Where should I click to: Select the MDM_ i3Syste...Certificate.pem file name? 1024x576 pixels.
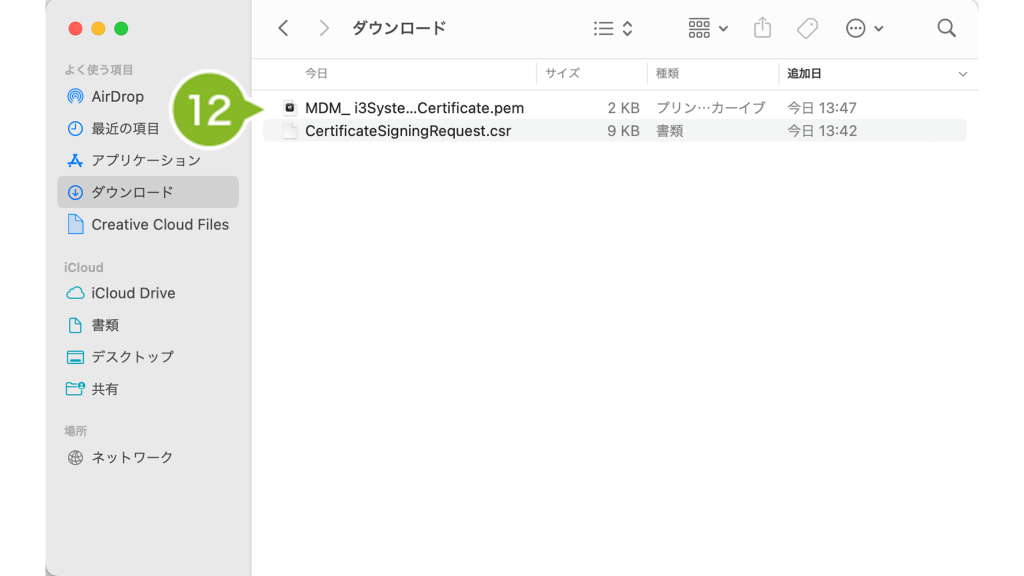(414, 108)
